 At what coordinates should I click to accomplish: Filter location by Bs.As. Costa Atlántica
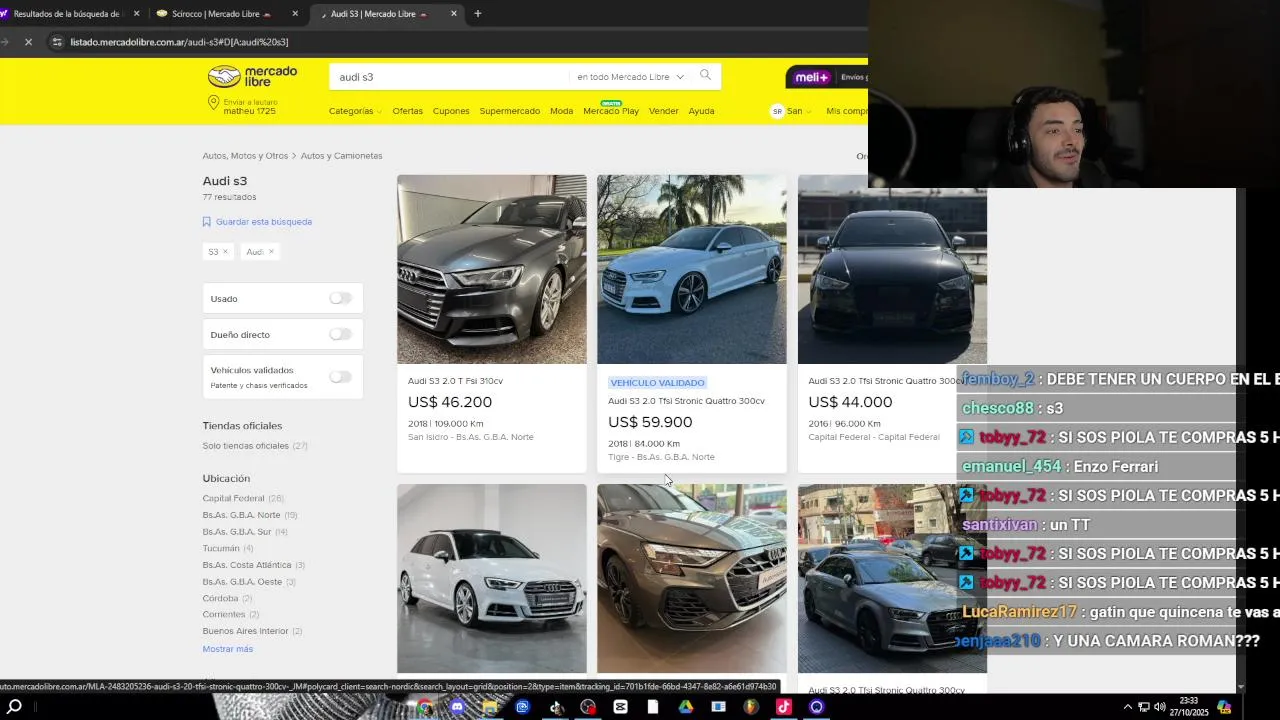pyautogui.click(x=247, y=565)
